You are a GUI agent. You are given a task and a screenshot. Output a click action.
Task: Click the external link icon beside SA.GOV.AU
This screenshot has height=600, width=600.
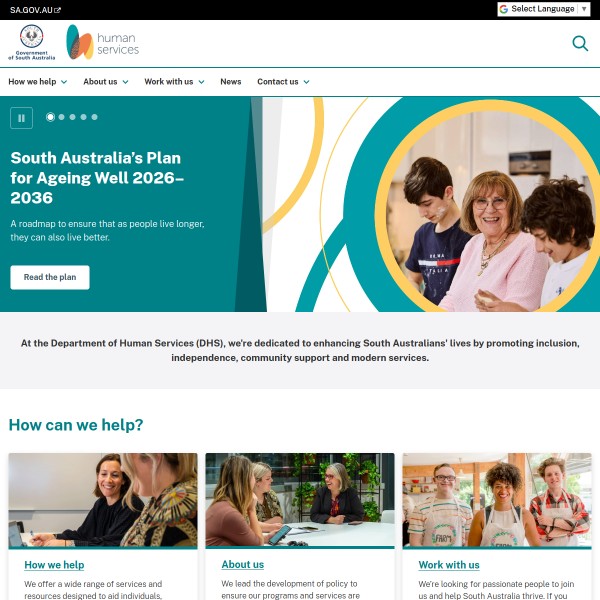57,10
